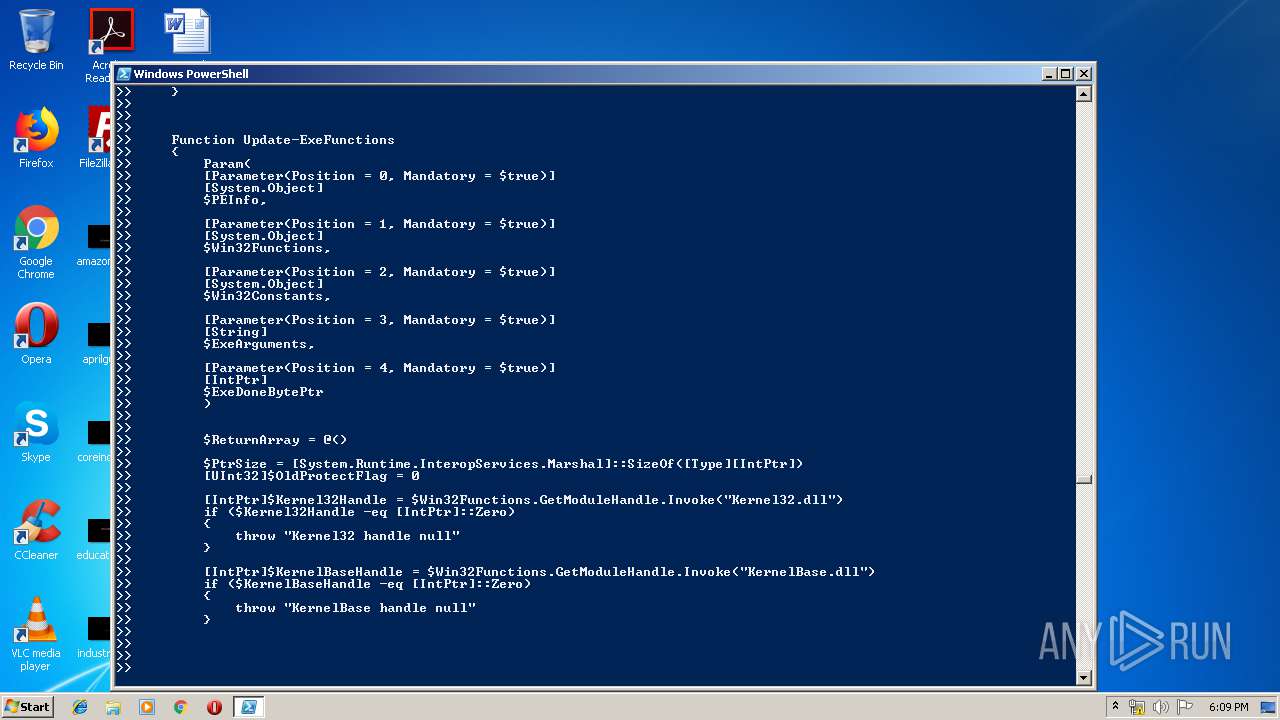Open the volume tray icon
The image size is (1280, 720).
(1161, 707)
